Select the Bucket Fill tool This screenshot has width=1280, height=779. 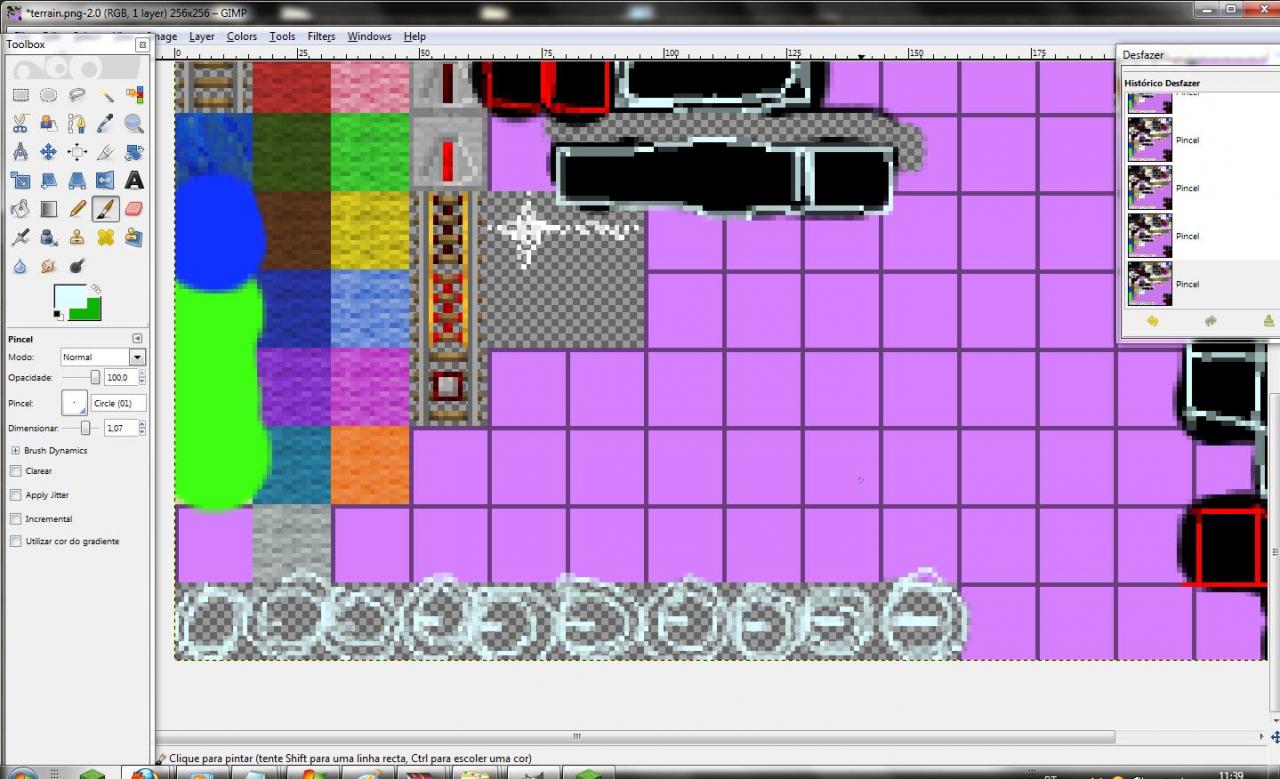[18, 208]
